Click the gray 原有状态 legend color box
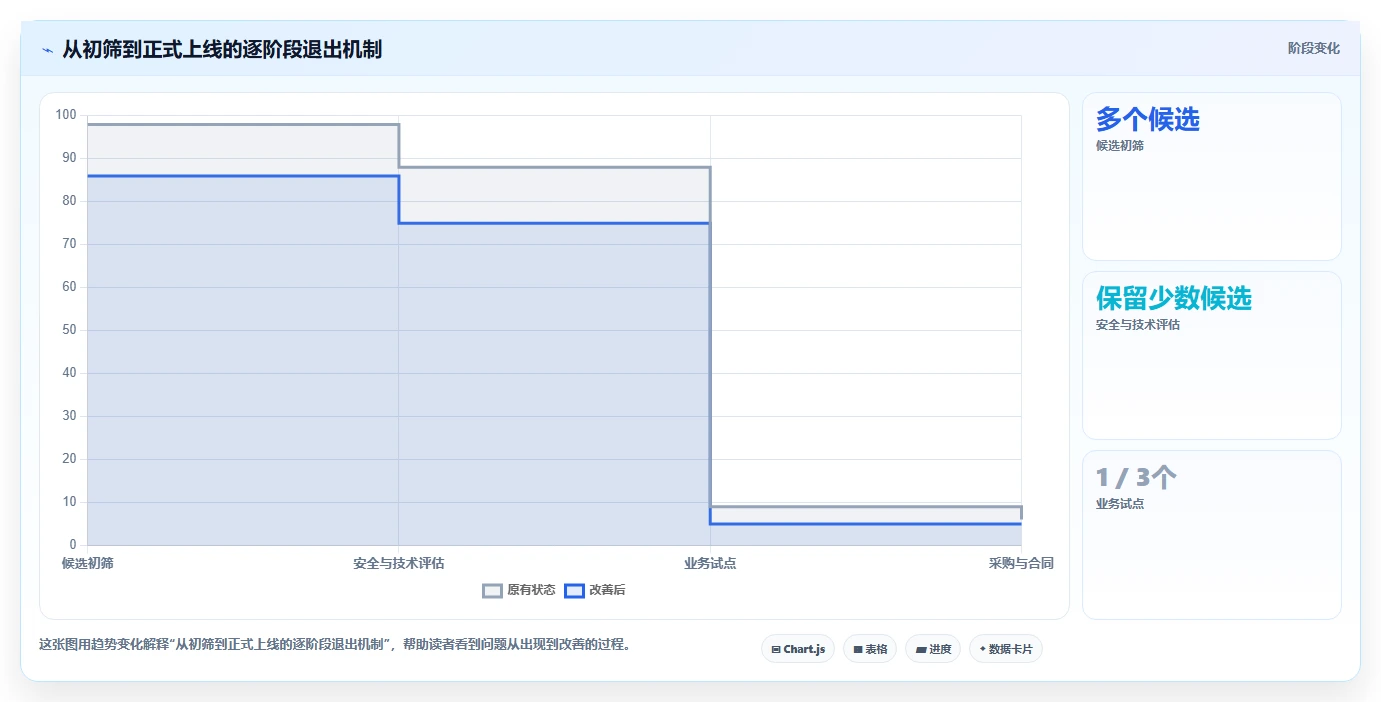Viewport: 1381px width, 702px height. click(x=492, y=590)
